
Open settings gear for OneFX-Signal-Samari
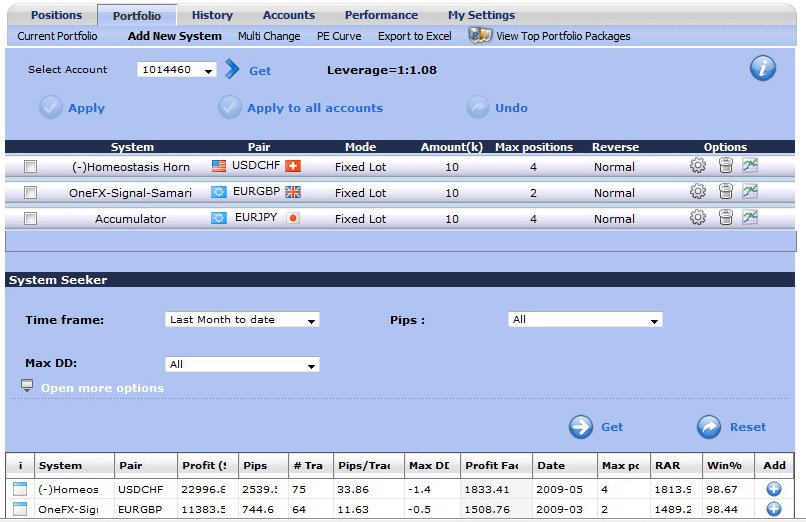[x=698, y=191]
